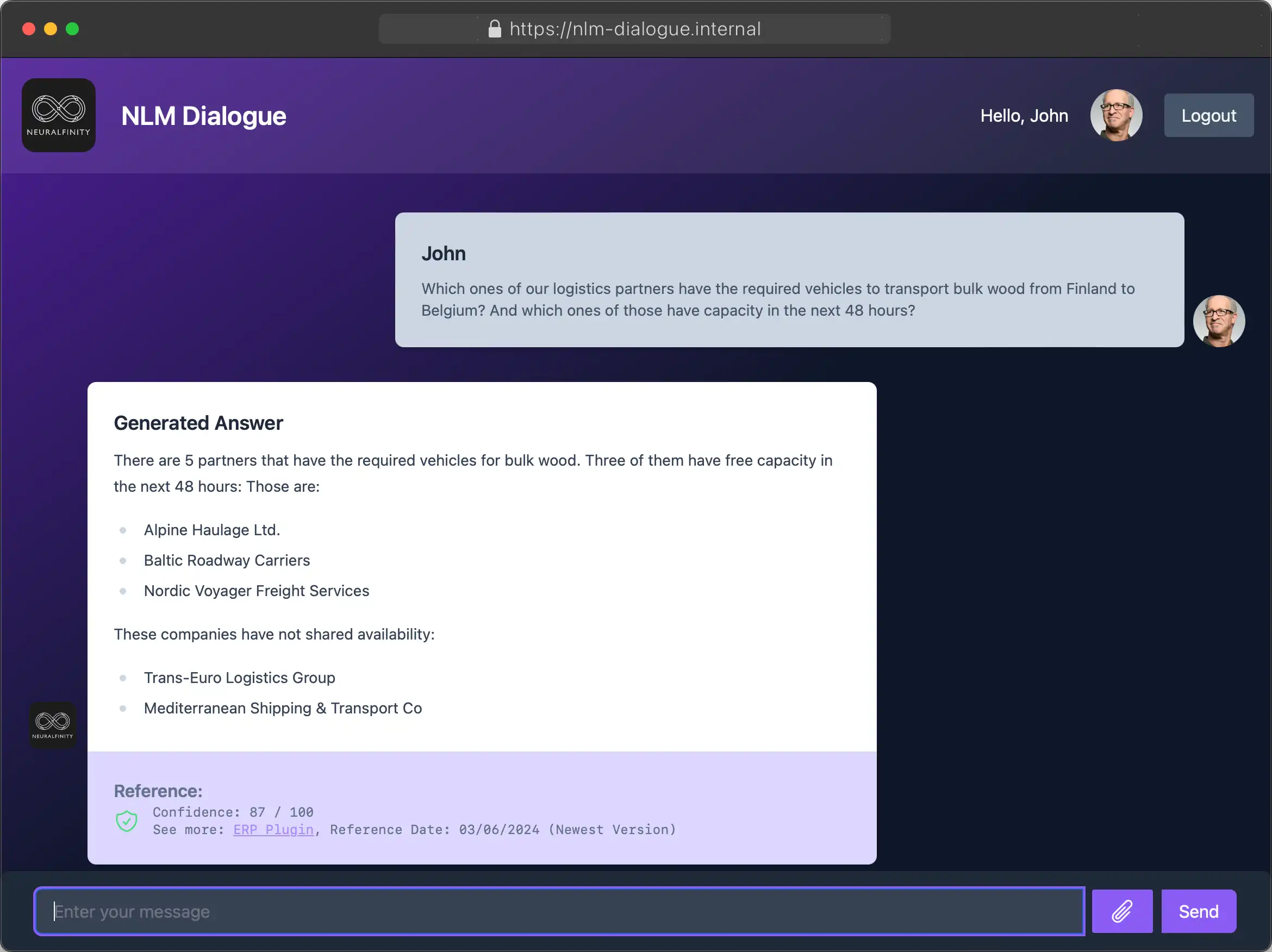Click the Logout button

coord(1209,116)
